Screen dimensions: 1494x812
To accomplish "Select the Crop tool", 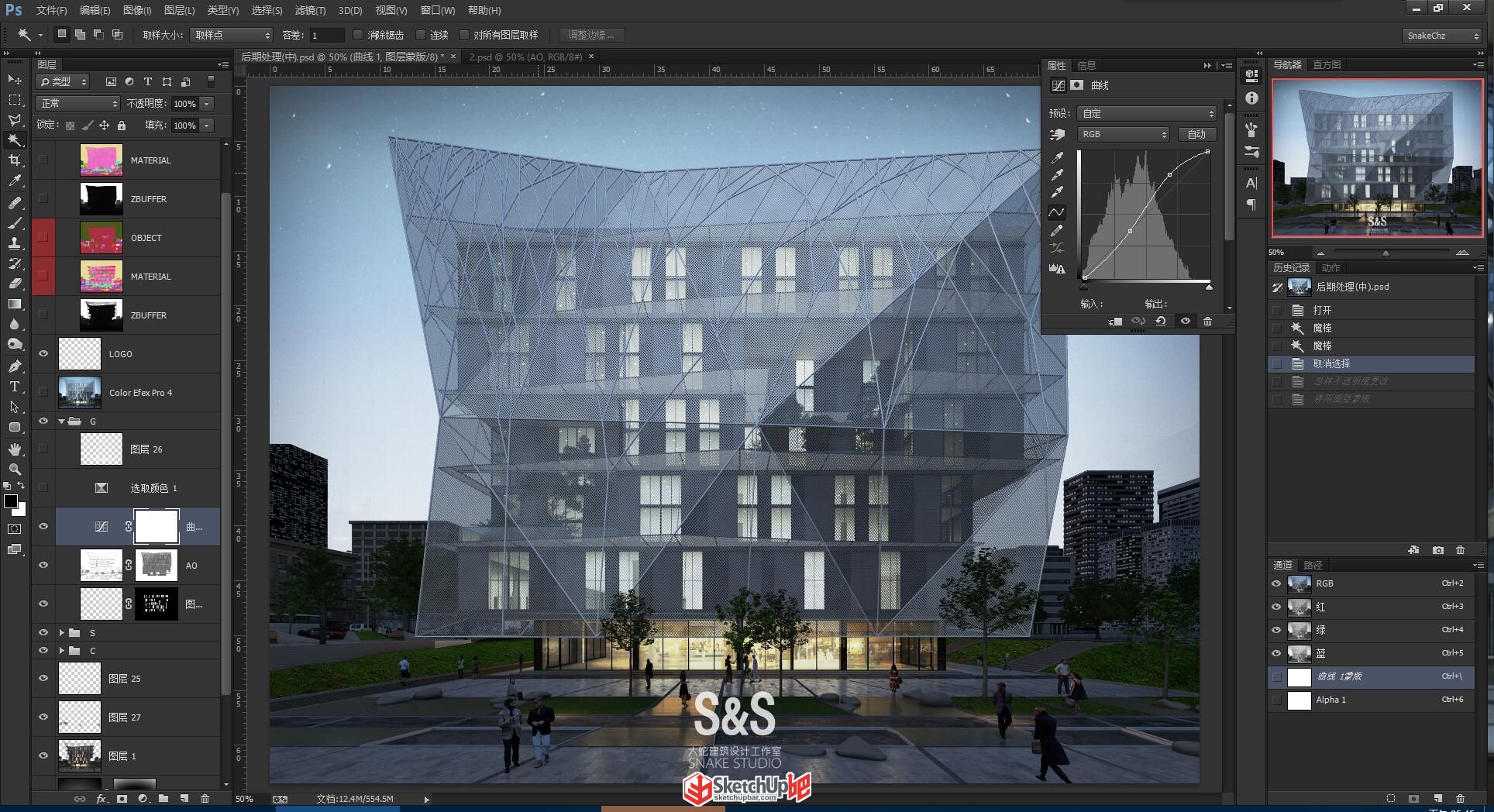I will [15, 160].
